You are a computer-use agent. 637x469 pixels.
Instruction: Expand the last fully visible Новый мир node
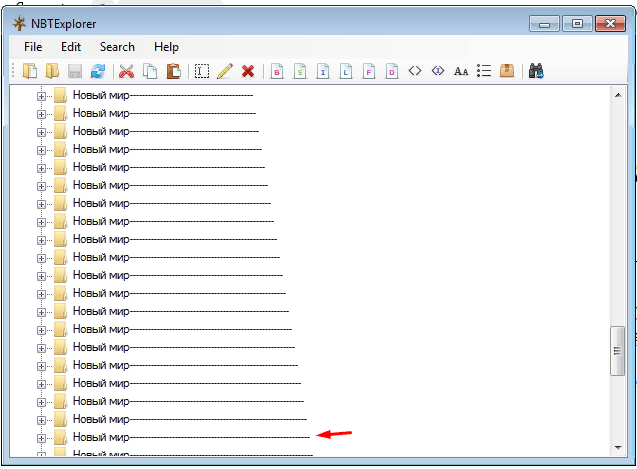(41, 438)
